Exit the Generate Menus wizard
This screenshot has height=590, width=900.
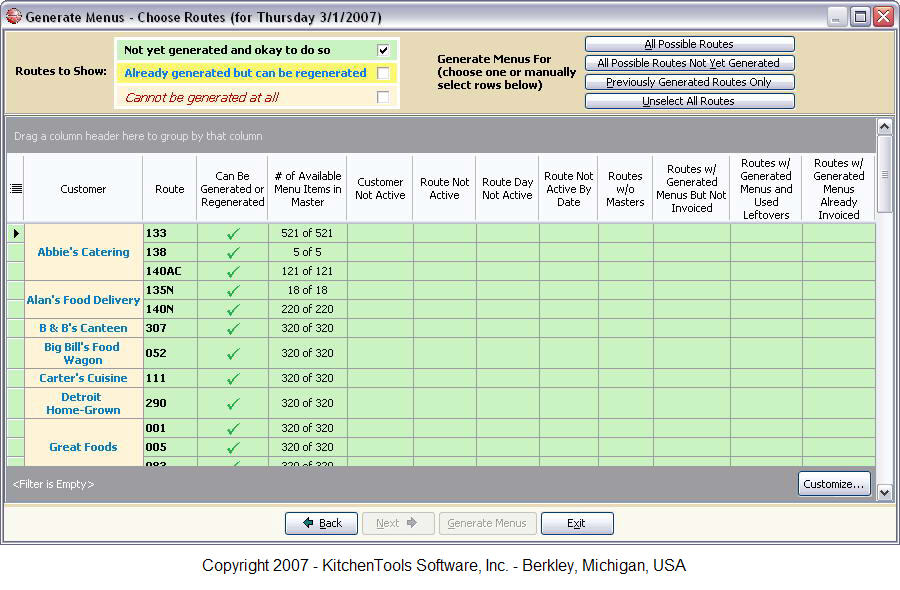pos(577,523)
